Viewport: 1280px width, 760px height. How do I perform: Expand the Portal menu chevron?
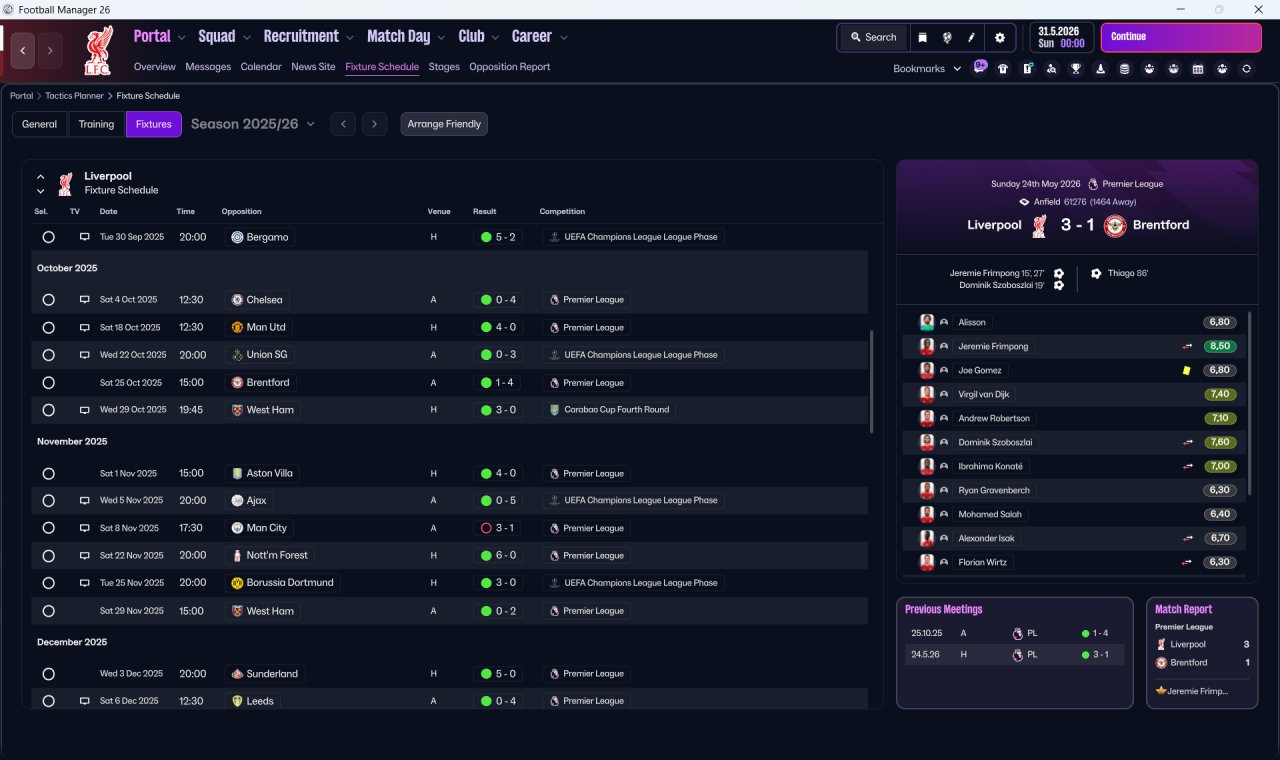click(181, 38)
